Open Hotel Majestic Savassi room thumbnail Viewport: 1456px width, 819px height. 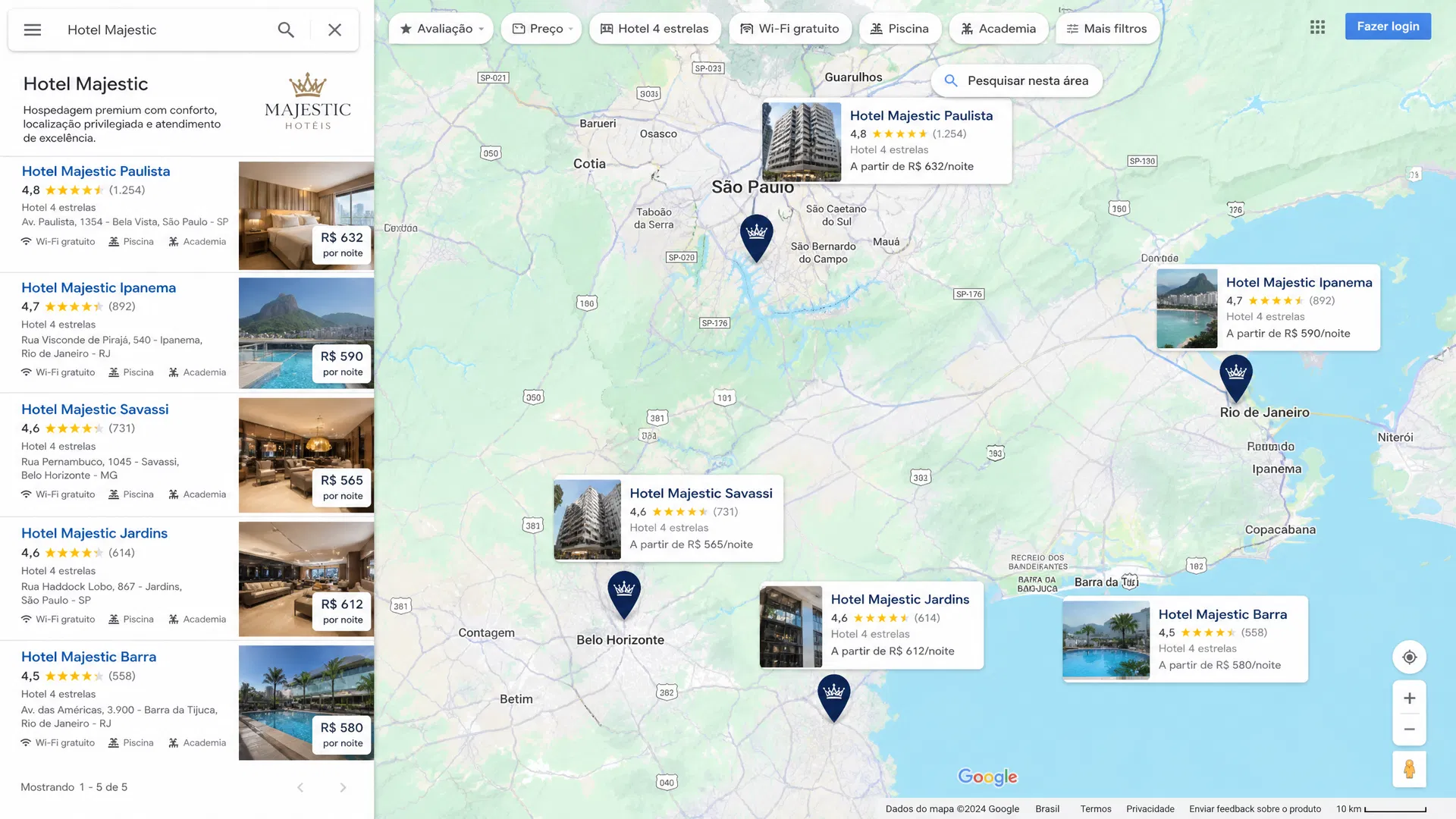[306, 456]
